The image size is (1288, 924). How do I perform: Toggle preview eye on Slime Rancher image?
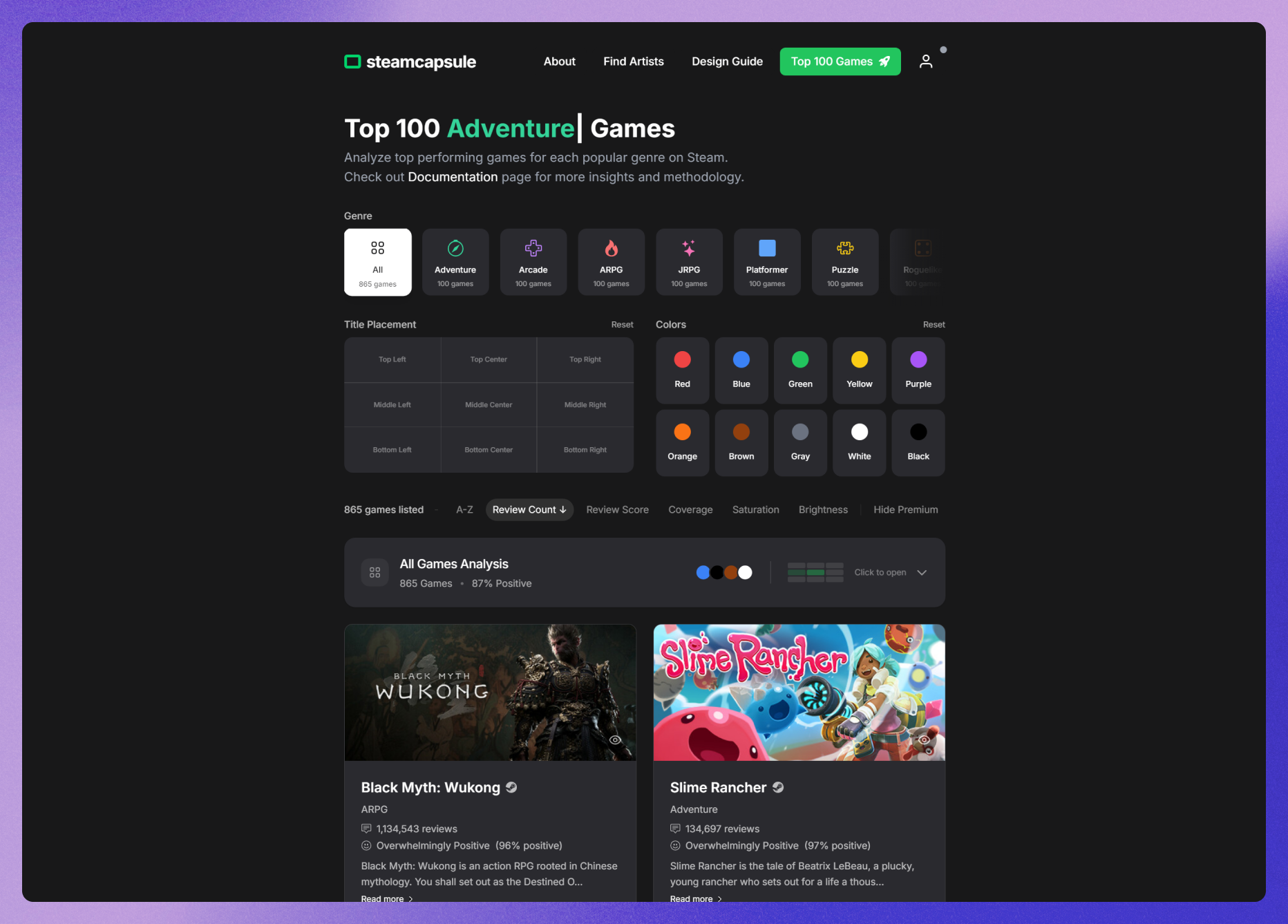pos(924,739)
